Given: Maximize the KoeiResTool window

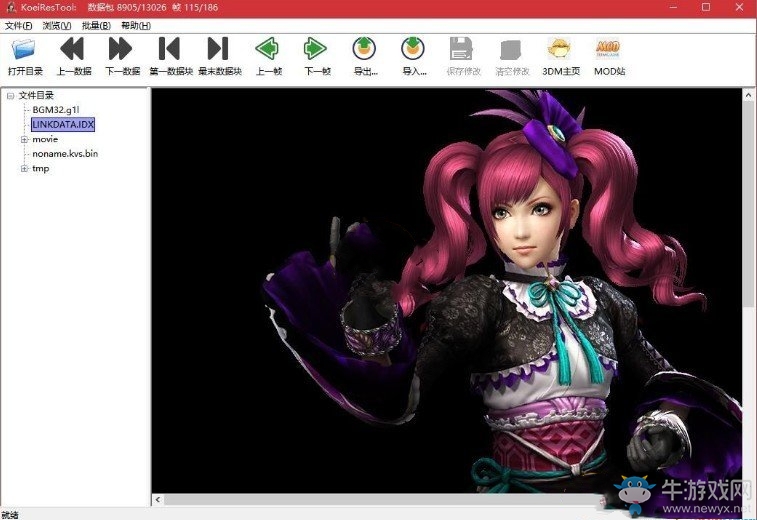Looking at the screenshot, I should click(706, 7).
